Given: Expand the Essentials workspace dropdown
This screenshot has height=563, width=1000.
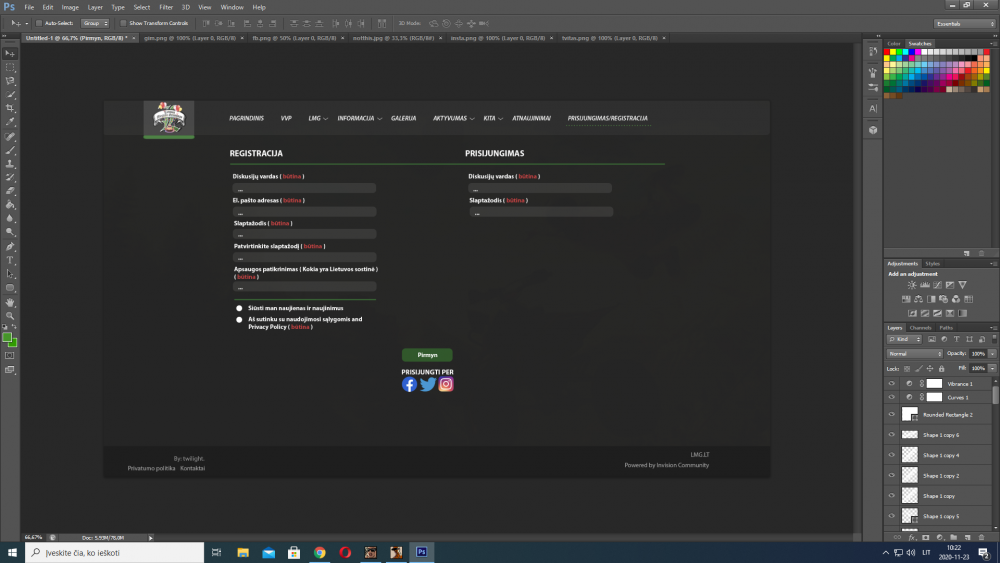Looking at the screenshot, I should tap(963, 22).
